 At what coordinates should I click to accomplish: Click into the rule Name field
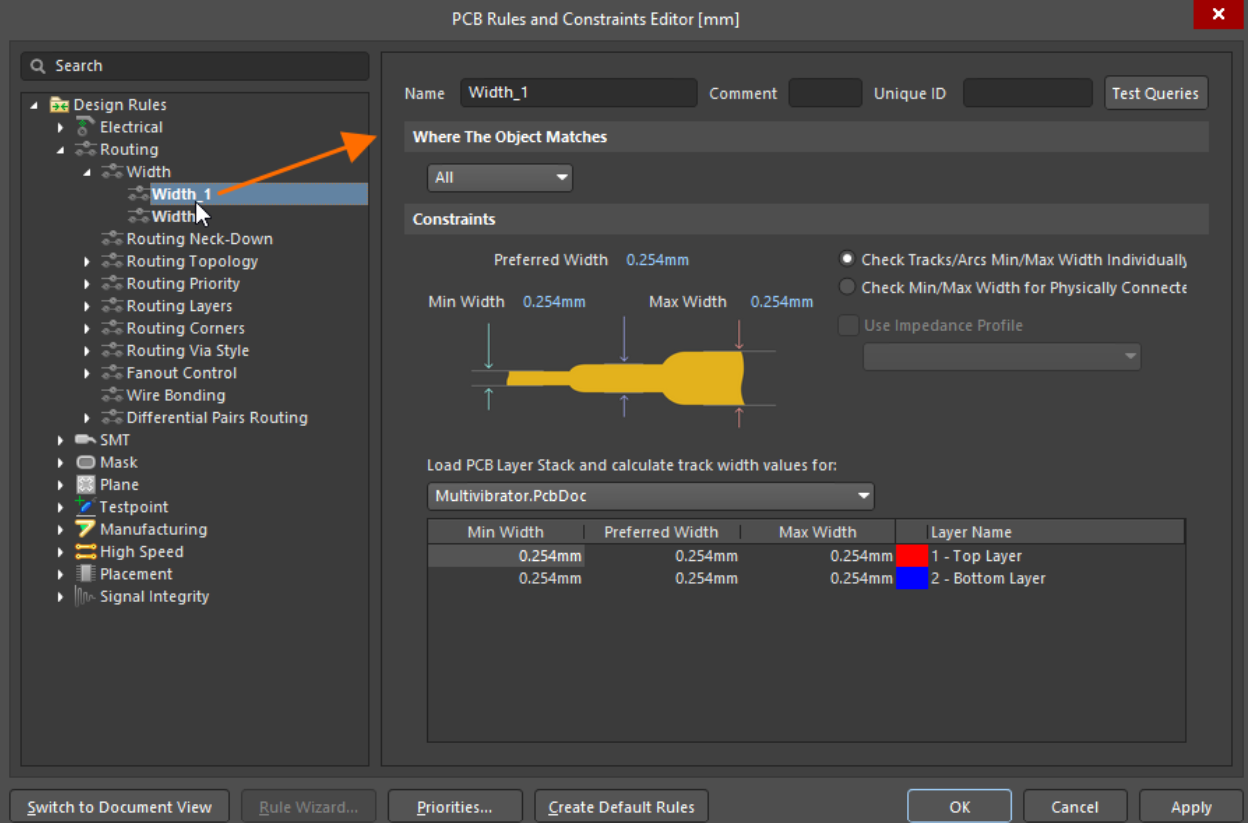[578, 93]
